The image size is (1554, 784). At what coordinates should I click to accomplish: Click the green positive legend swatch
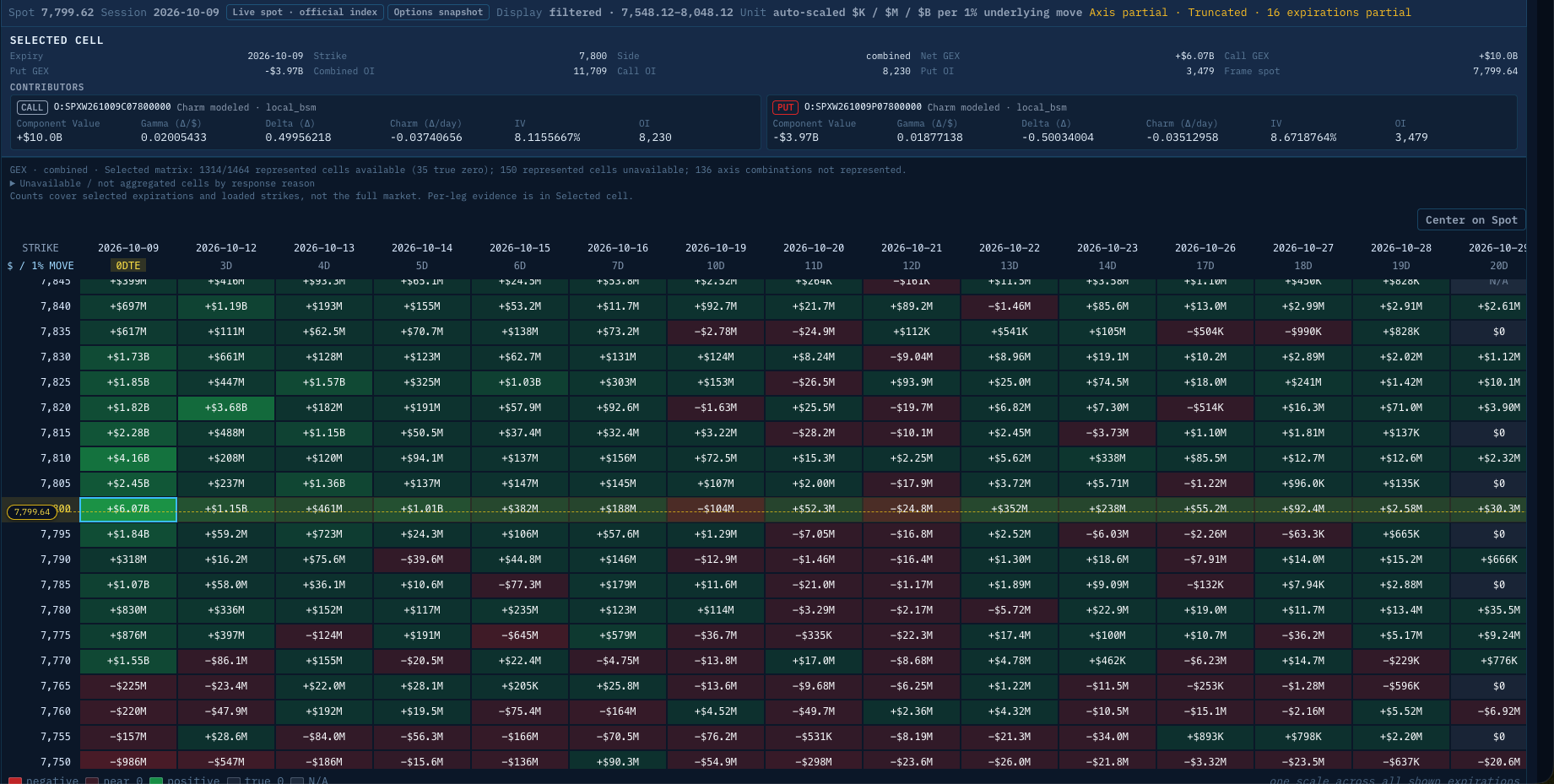(156, 781)
